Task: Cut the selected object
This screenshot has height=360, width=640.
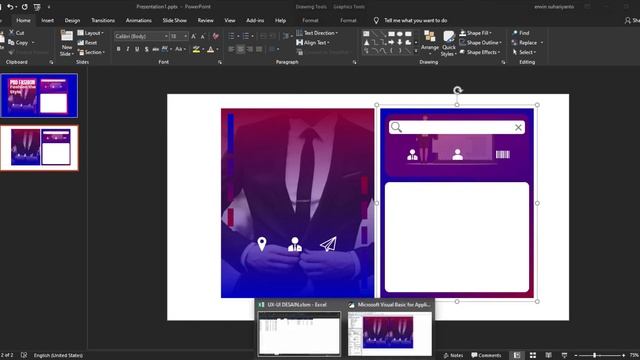Action: pyautogui.click(x=17, y=33)
